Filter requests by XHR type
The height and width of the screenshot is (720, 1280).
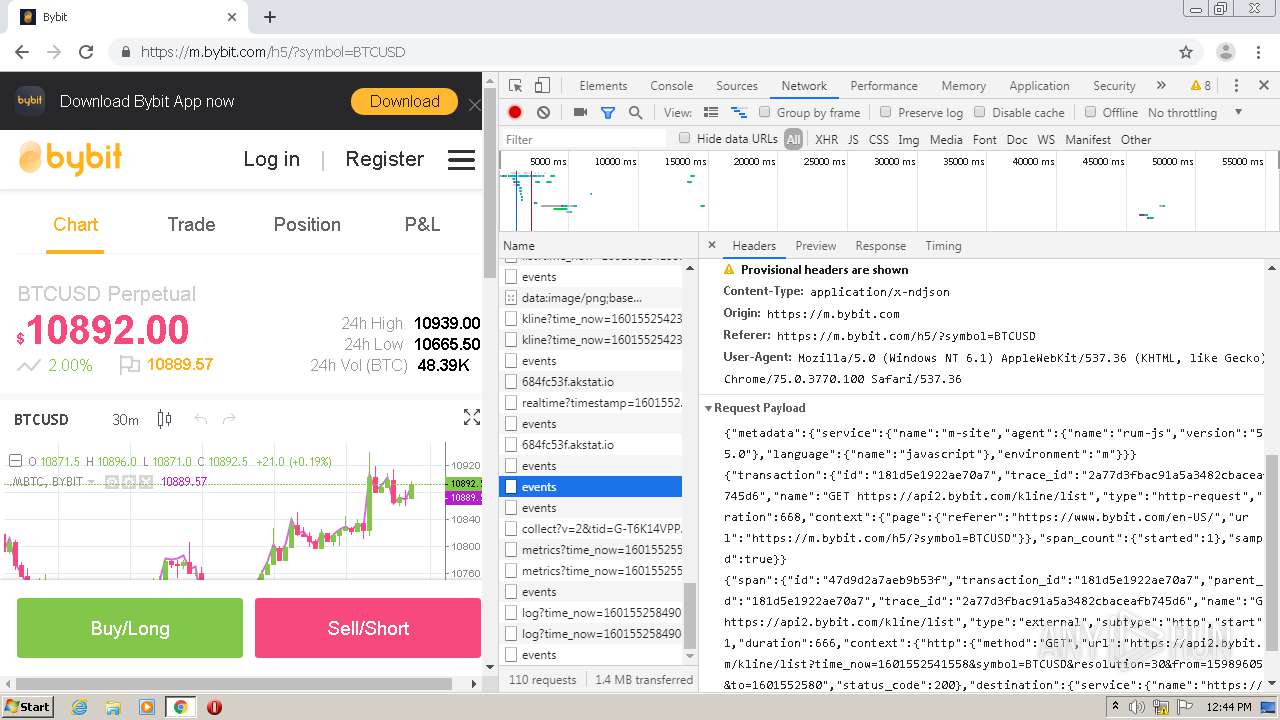(826, 139)
